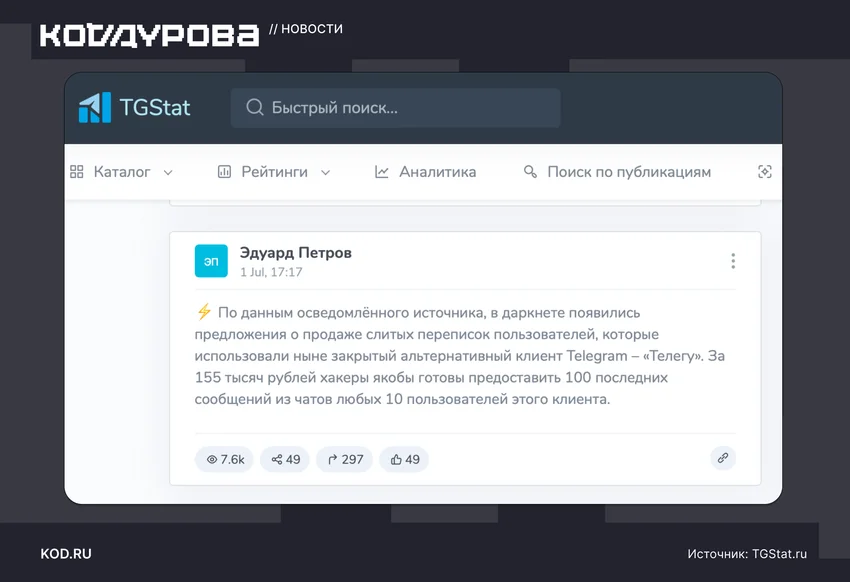Open Поиск по публикациям
850x582 pixels.
pos(629,172)
